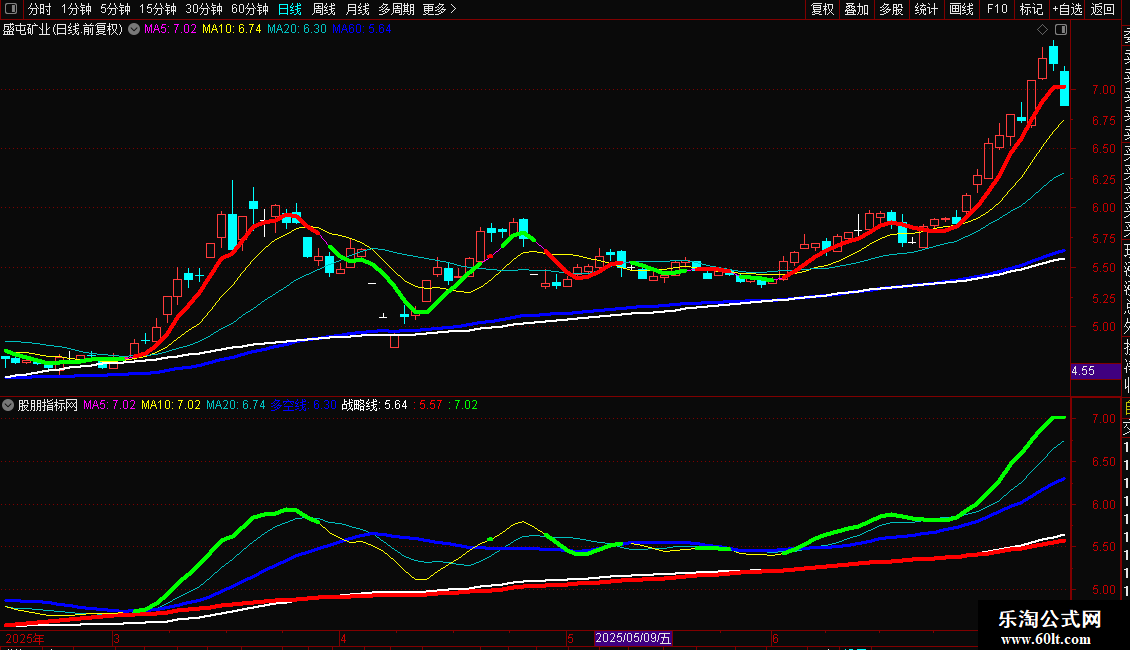The height and width of the screenshot is (650, 1130).
Task: Click the 叠加 overlay button
Action: click(857, 9)
